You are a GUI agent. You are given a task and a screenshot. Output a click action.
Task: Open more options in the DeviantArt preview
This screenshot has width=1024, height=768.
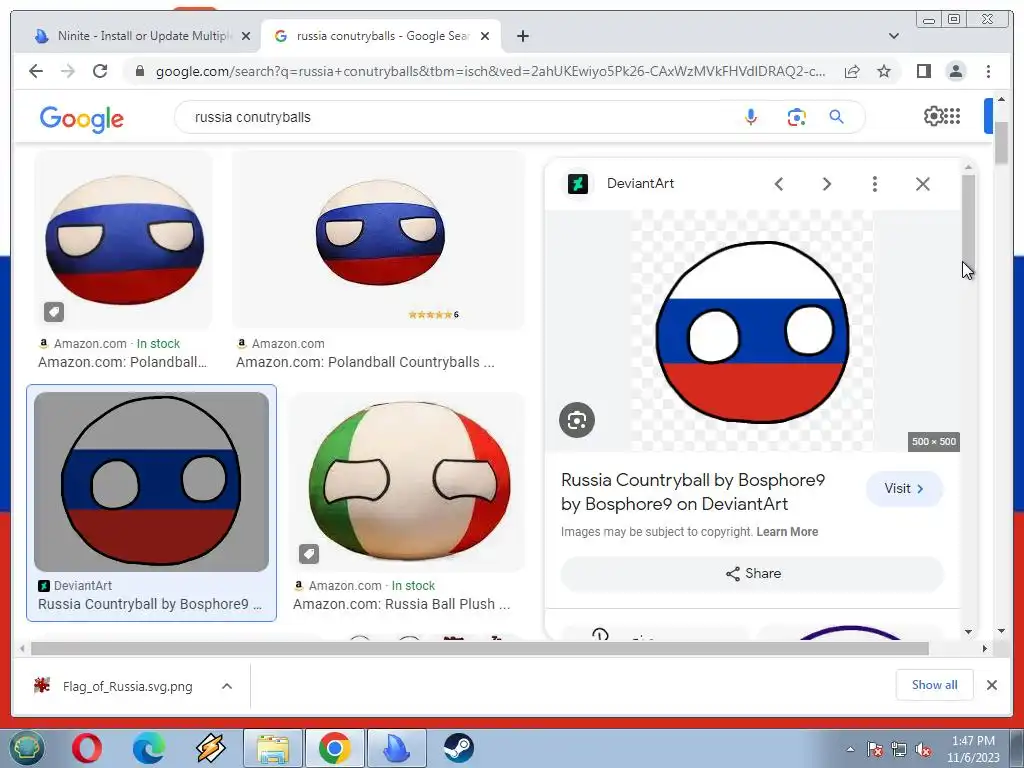click(x=874, y=184)
